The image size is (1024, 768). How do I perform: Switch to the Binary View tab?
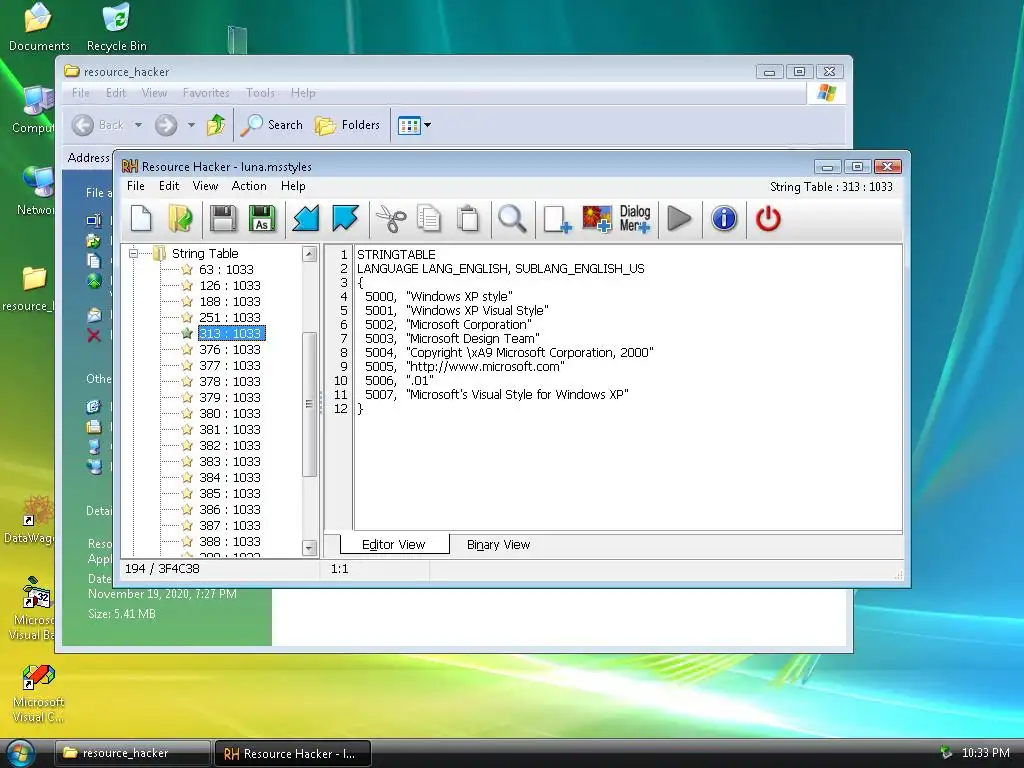tap(498, 545)
